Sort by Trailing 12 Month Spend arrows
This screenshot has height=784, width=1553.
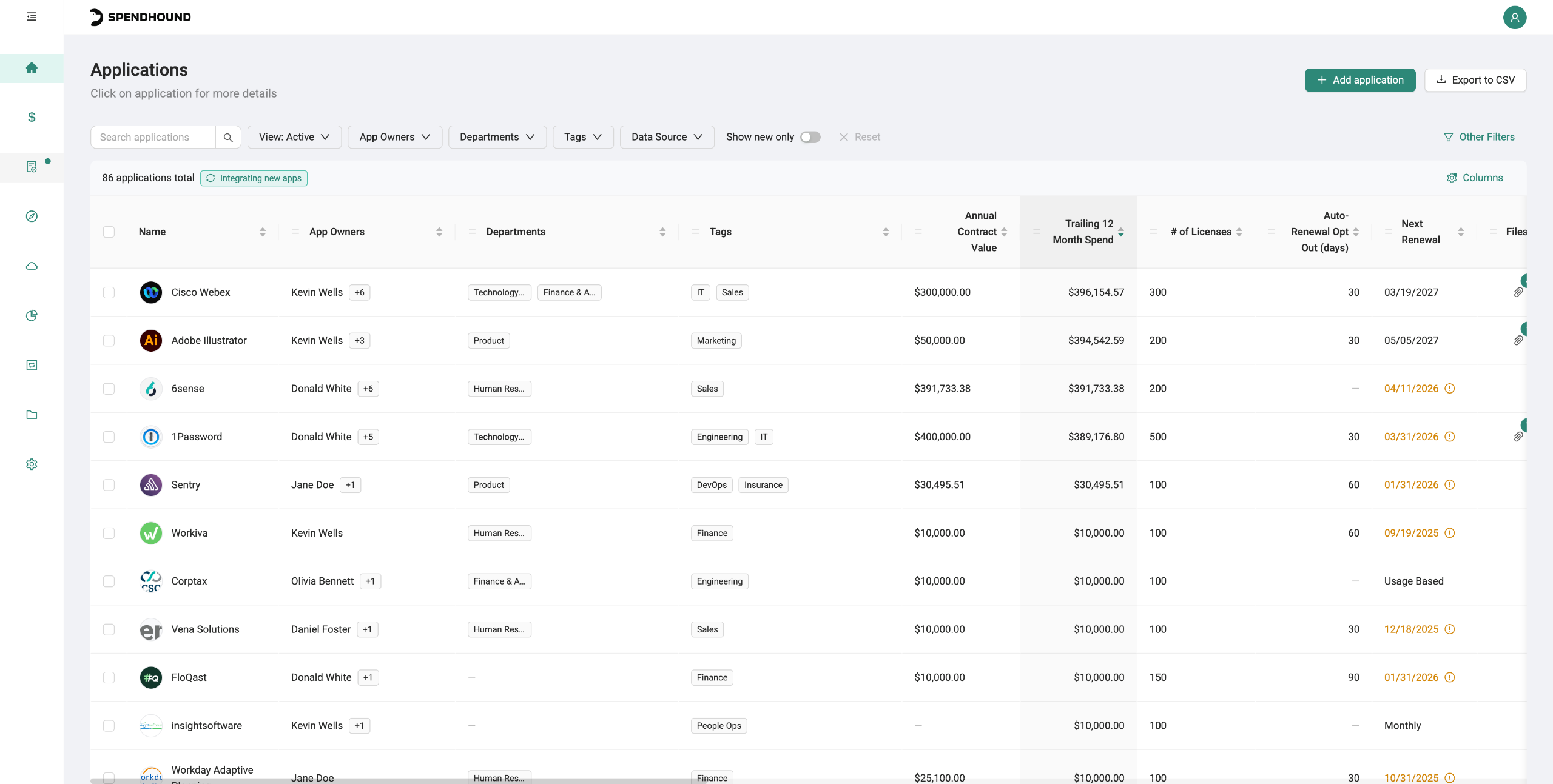(1121, 232)
